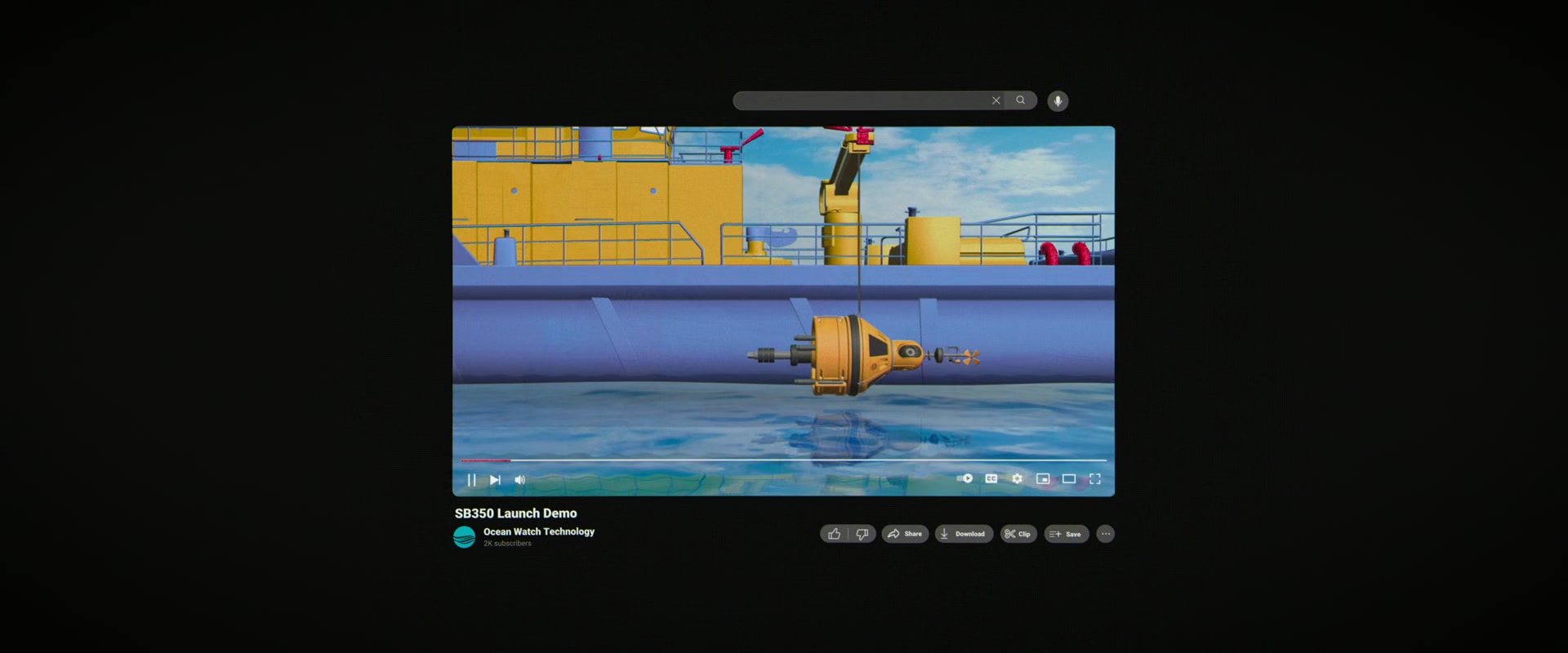This screenshot has width=1568, height=653.
Task: Dislike the video with thumbs down
Action: tap(862, 534)
